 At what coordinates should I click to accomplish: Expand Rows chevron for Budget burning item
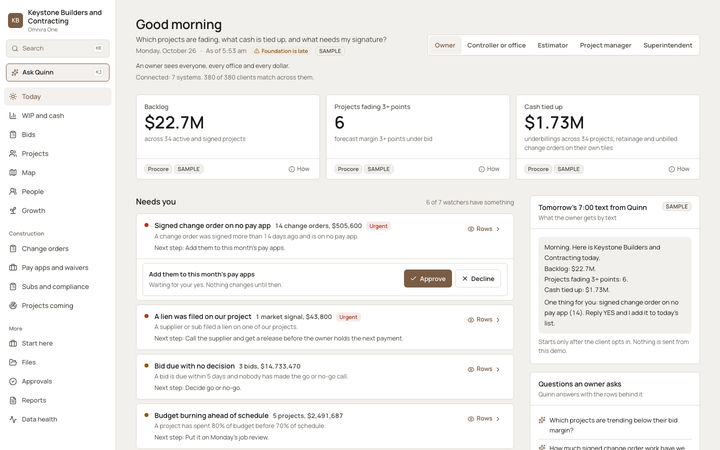(x=498, y=419)
